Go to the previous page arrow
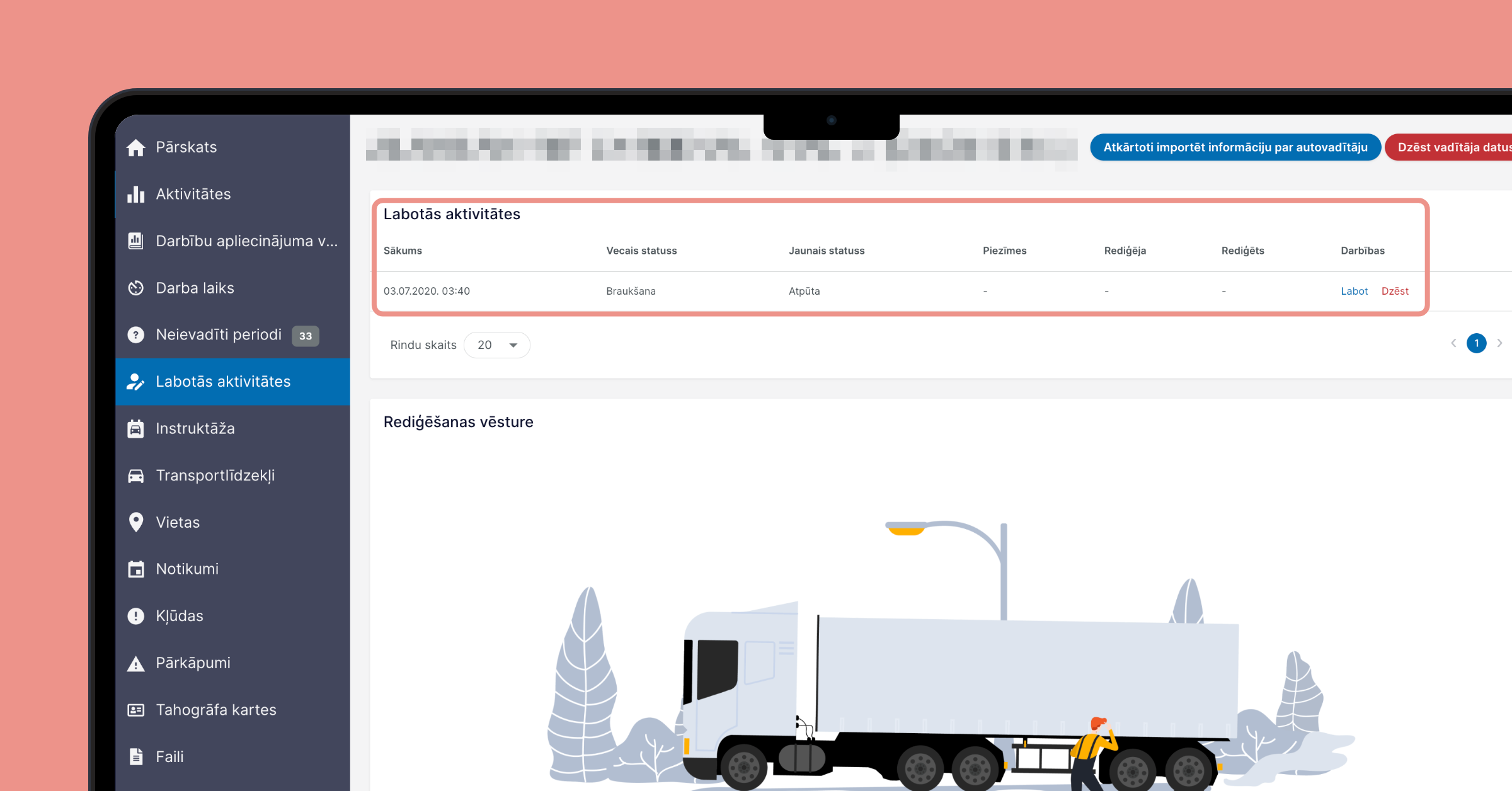This screenshot has width=1512, height=791. (1453, 343)
